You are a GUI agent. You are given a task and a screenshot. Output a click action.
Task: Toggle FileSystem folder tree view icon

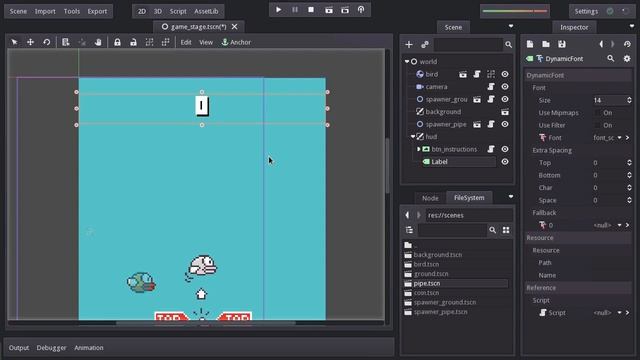pos(409,230)
